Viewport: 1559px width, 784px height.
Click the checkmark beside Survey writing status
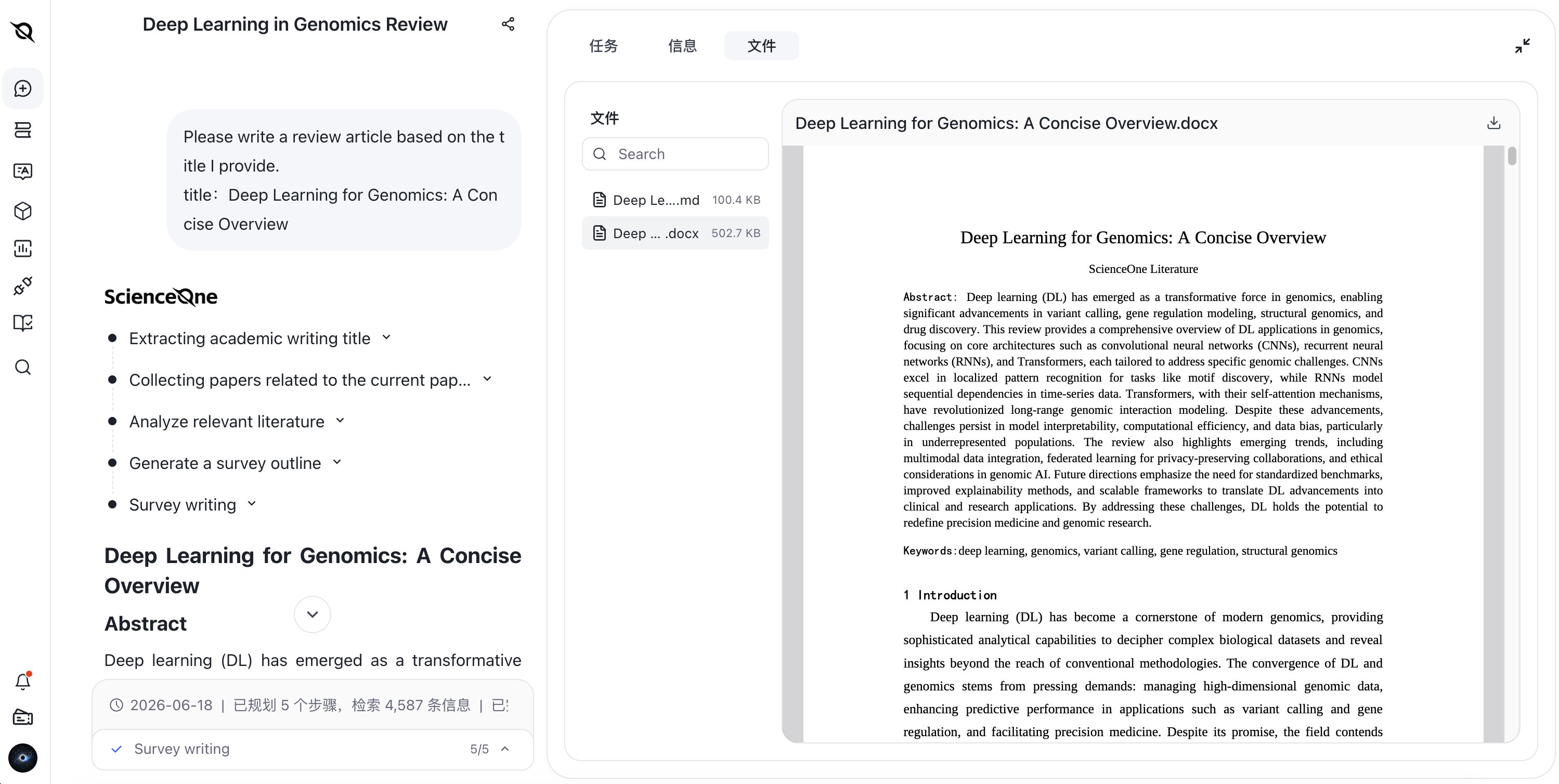[117, 749]
